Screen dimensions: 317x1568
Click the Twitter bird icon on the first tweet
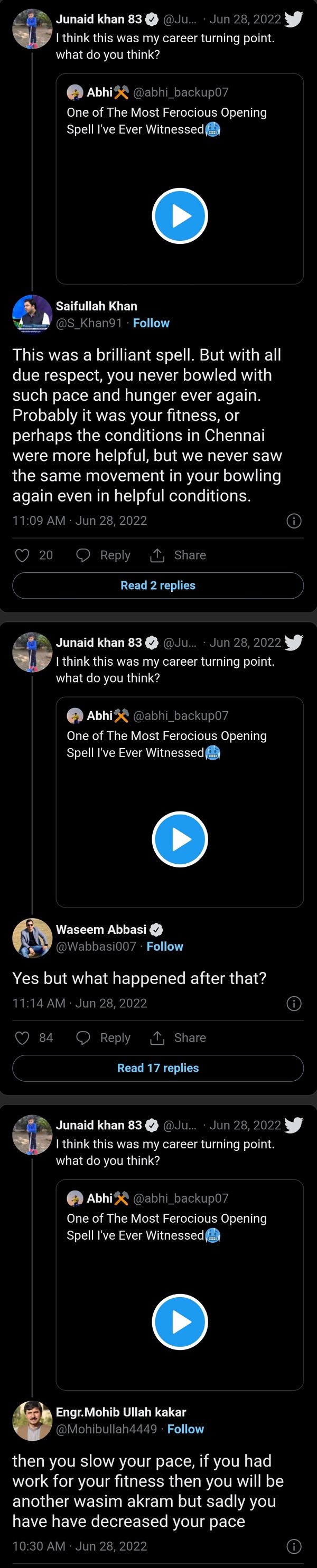294,20
